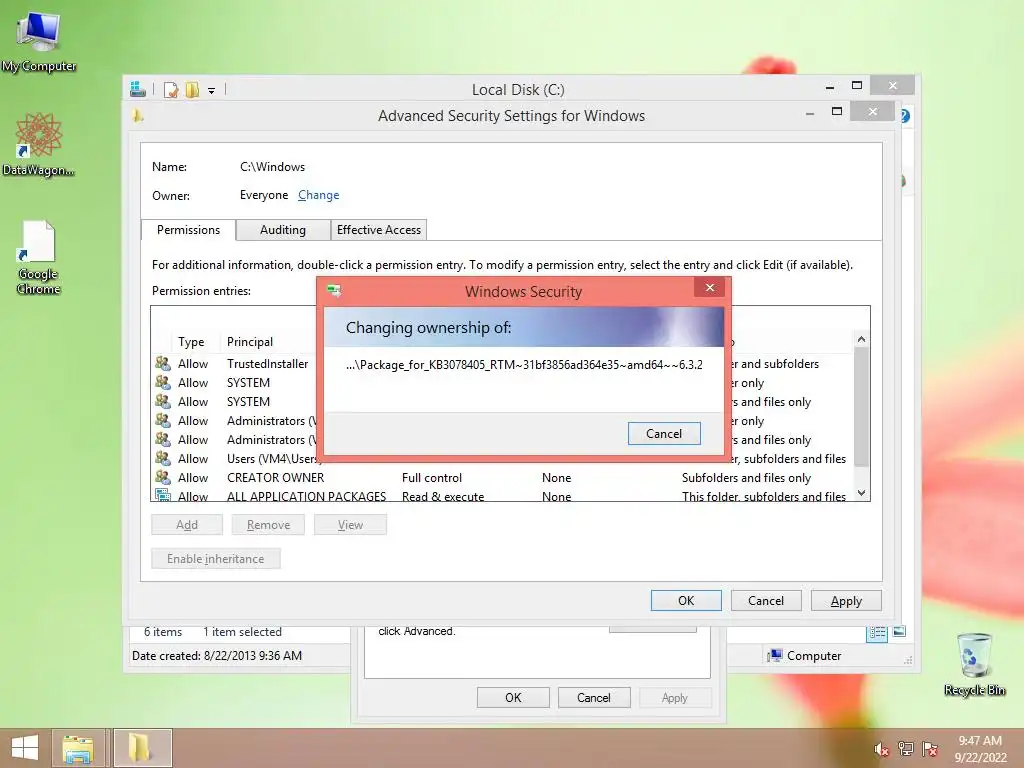This screenshot has width=1024, height=768.
Task: Open Action Center flag icon
Action: coord(930,749)
